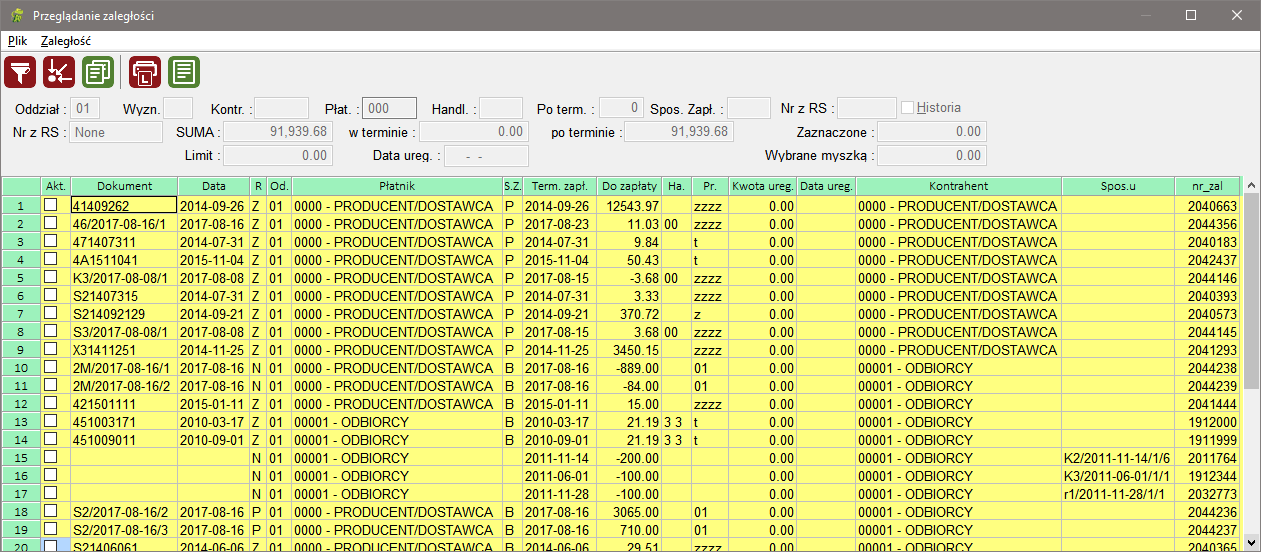This screenshot has width=1261, height=552.
Task: Click the SUMA field showing 91,939.68
Action: point(277,132)
